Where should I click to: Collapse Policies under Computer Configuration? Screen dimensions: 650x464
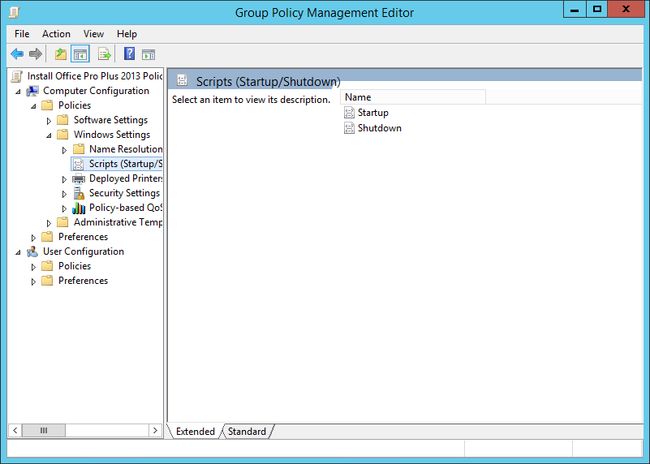[33, 107]
